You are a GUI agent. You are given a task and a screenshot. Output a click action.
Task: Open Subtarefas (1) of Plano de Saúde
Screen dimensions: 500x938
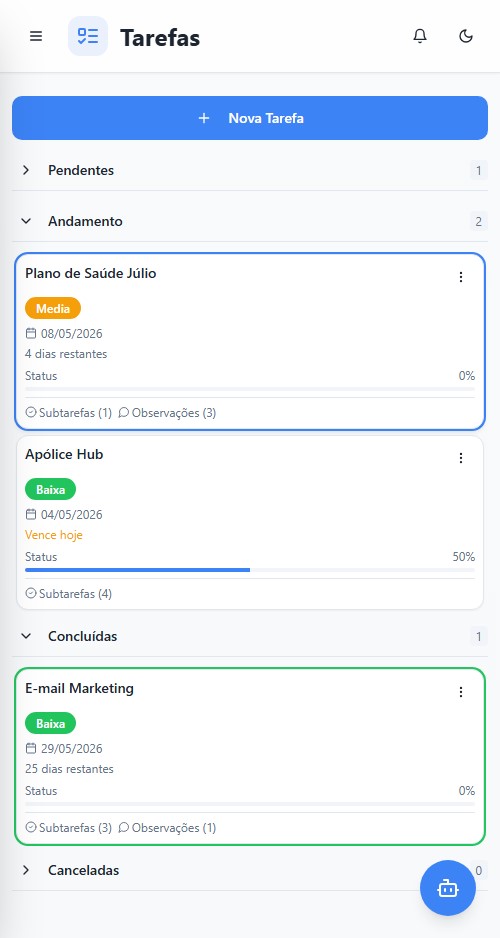(69, 413)
